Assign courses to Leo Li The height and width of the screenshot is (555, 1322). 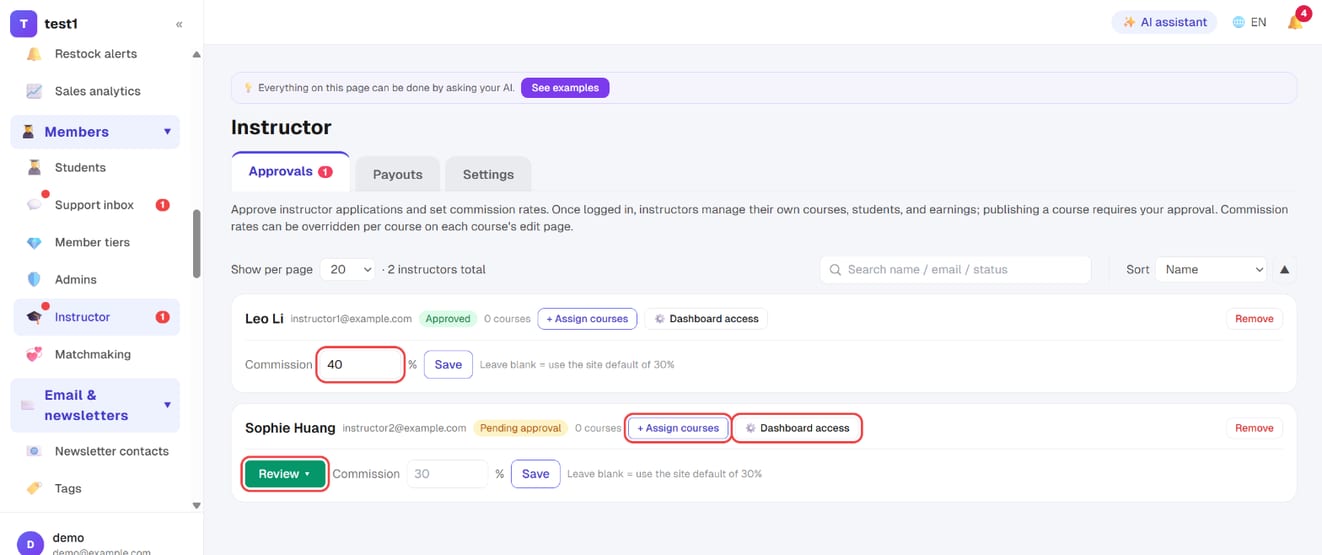(x=587, y=319)
